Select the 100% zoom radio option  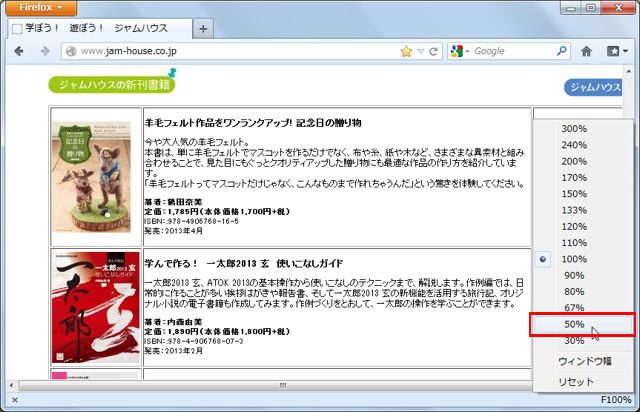click(x=574, y=259)
